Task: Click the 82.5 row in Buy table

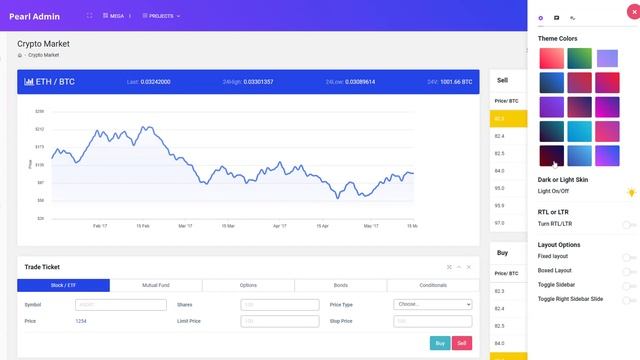Action: point(509,326)
